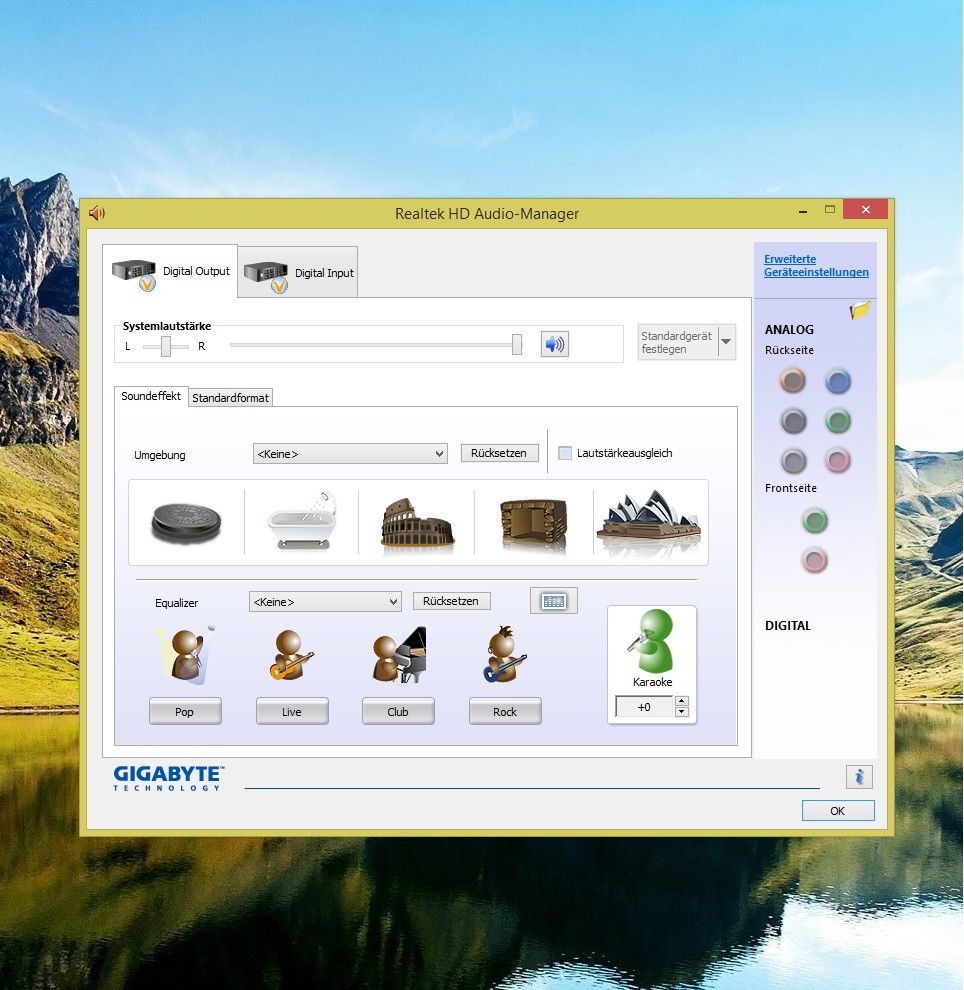Open the Equalizer preset dropdown
Screen dimensions: 964x990
[x=324, y=602]
